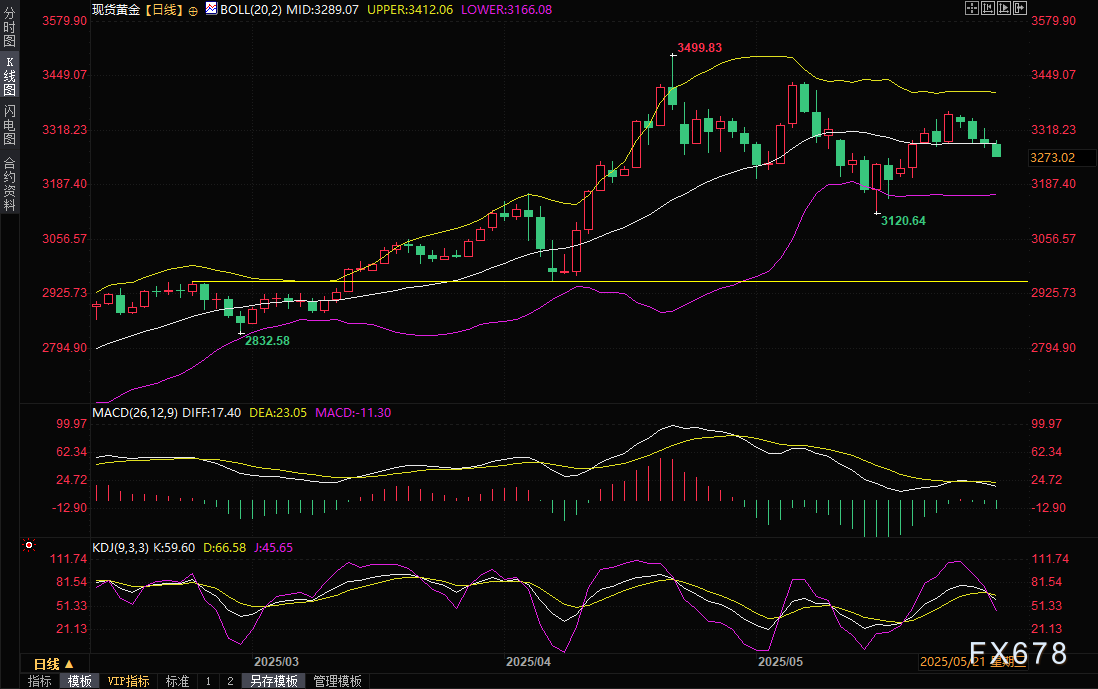This screenshot has width=1098, height=689.
Task: Select the K线图 sidebar tab
Action: [x=9, y=75]
